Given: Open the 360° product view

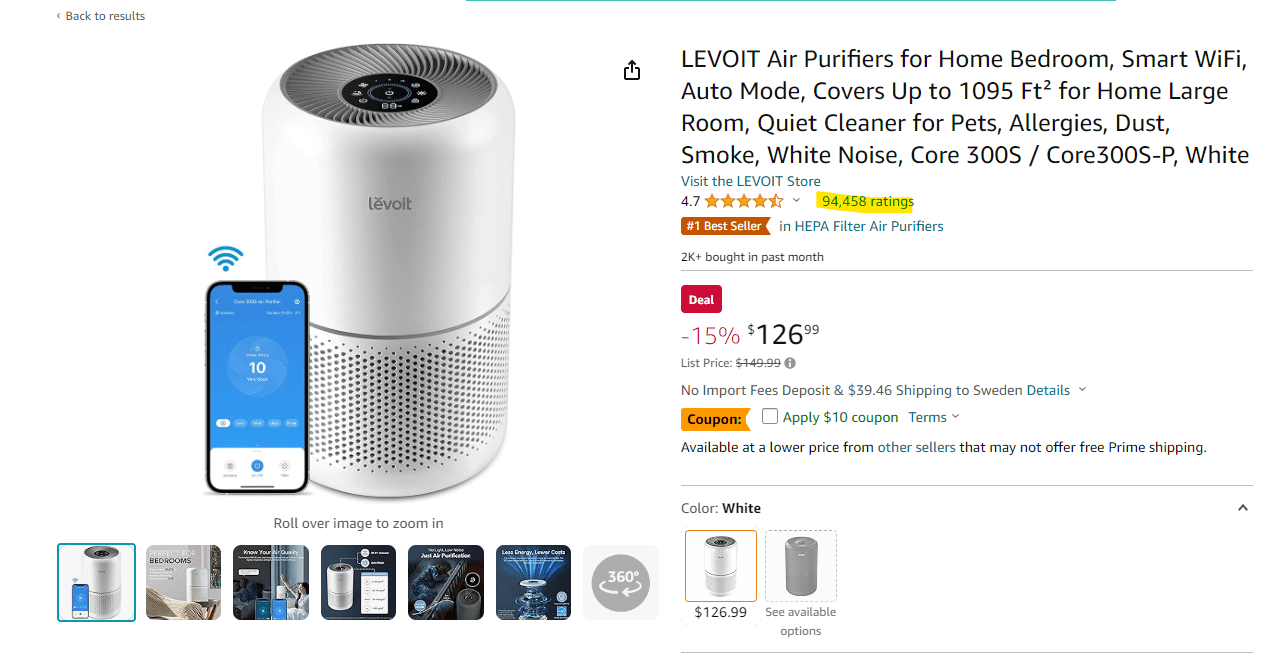Looking at the screenshot, I should pyautogui.click(x=620, y=582).
